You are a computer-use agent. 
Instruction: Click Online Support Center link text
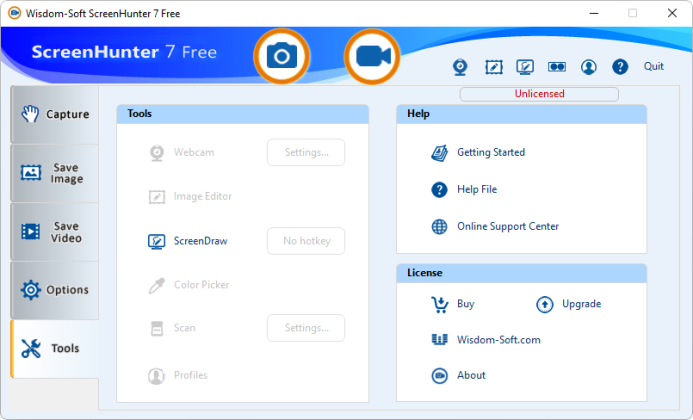(508, 226)
